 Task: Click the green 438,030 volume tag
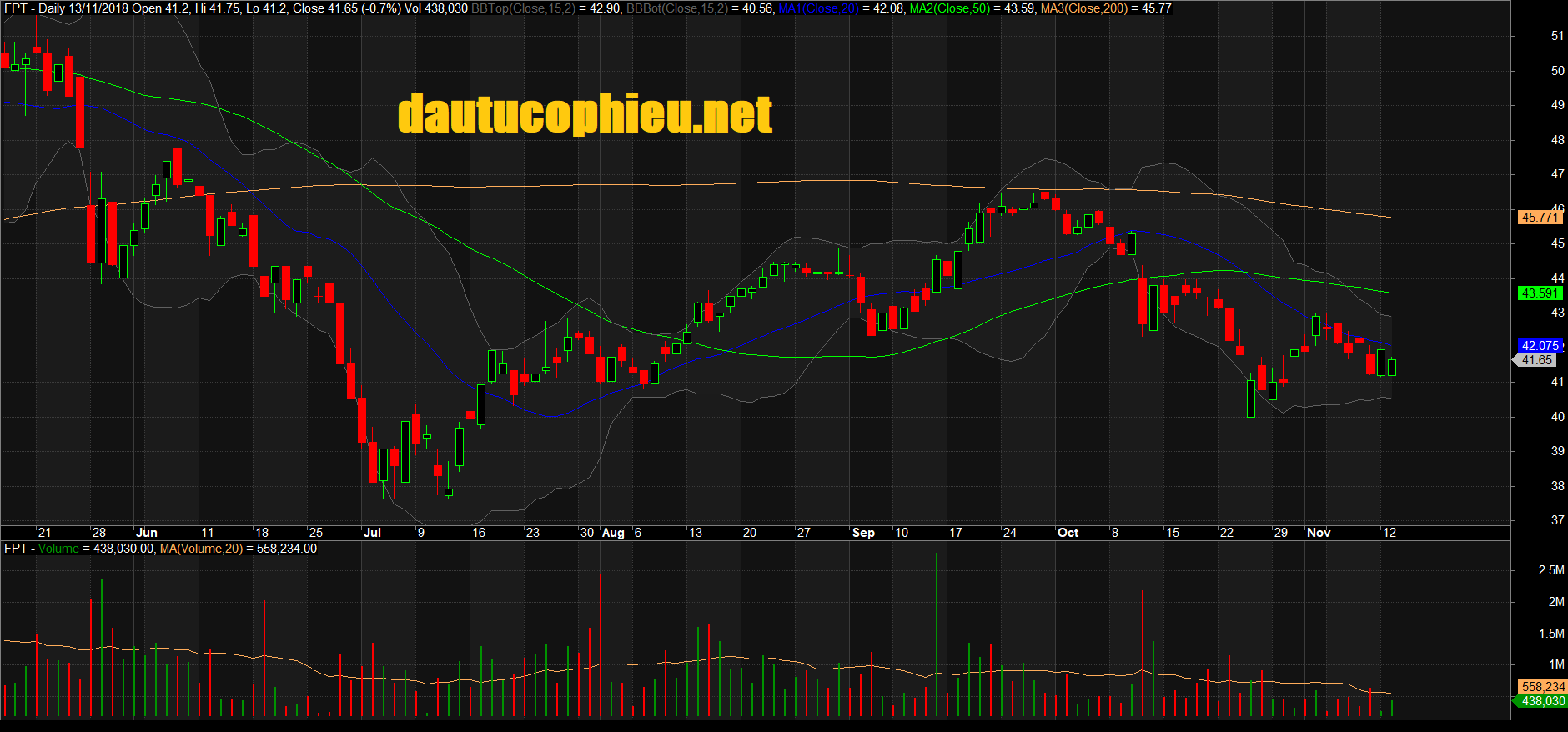click(x=1542, y=701)
